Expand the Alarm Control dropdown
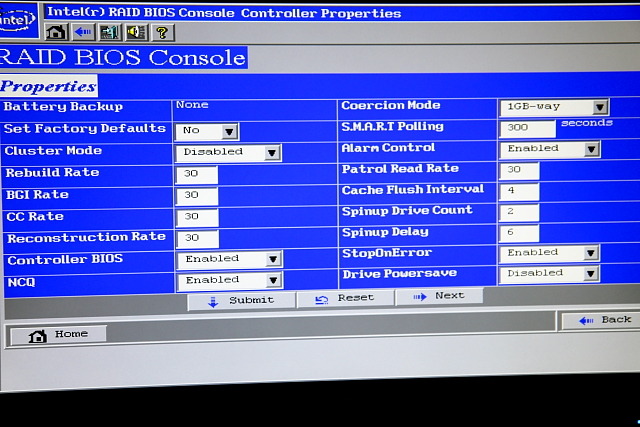640x427 pixels. 550,149
